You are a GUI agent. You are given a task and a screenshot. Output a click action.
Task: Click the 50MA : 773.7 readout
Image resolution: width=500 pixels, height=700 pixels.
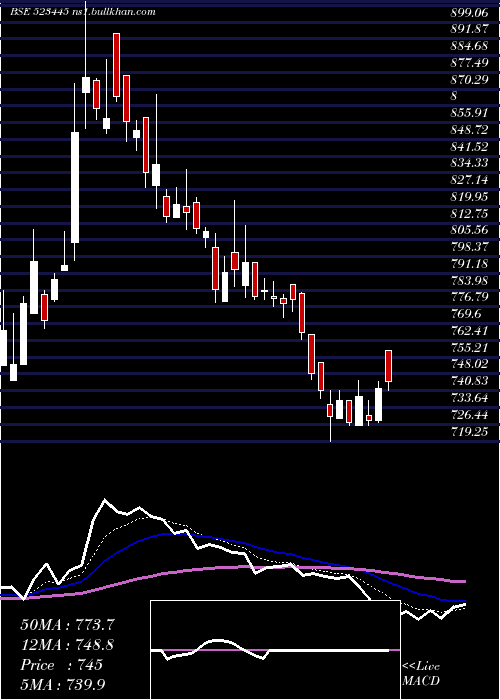pos(67,625)
